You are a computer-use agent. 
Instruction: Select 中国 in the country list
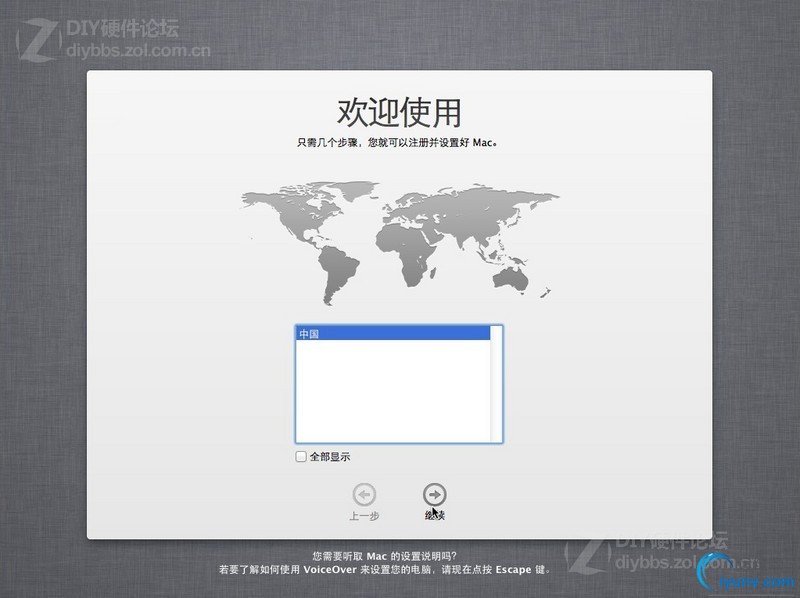[x=393, y=334]
